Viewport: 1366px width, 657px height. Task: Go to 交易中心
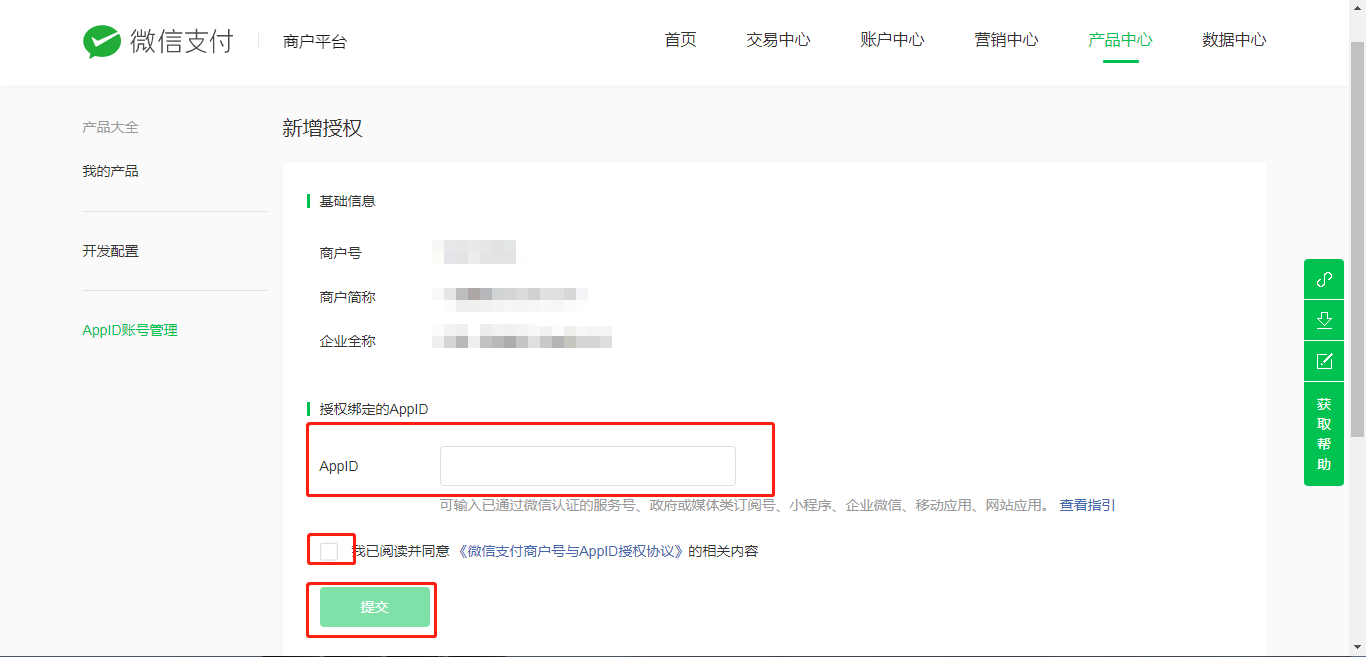pos(778,40)
